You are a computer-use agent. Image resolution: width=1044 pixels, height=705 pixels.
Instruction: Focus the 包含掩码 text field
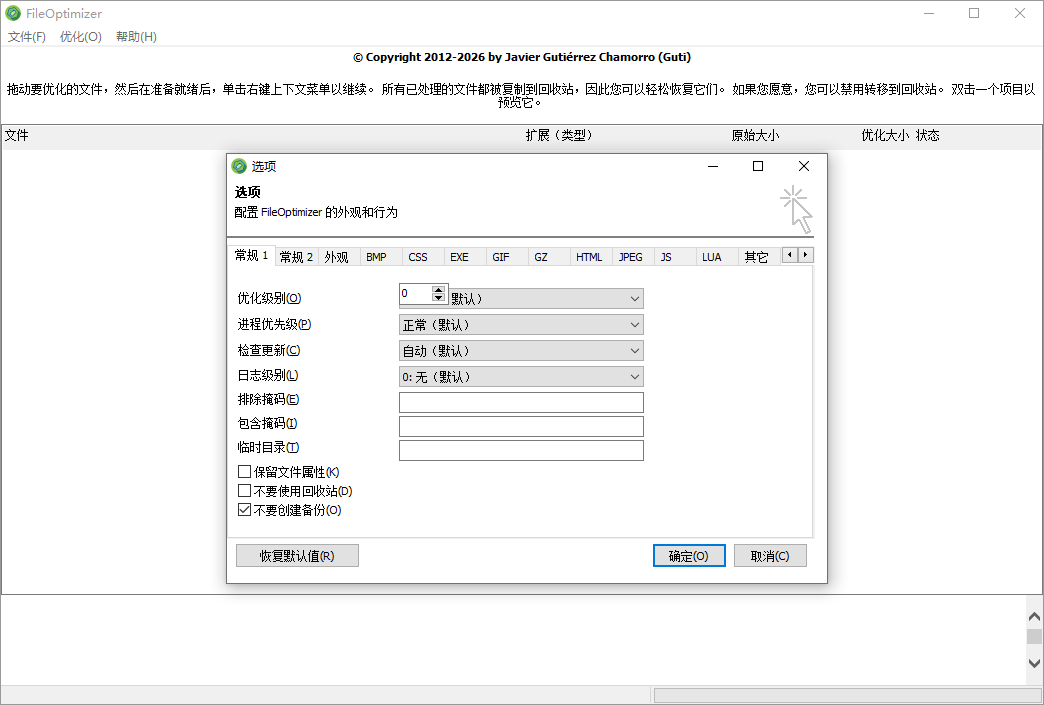[521, 426]
